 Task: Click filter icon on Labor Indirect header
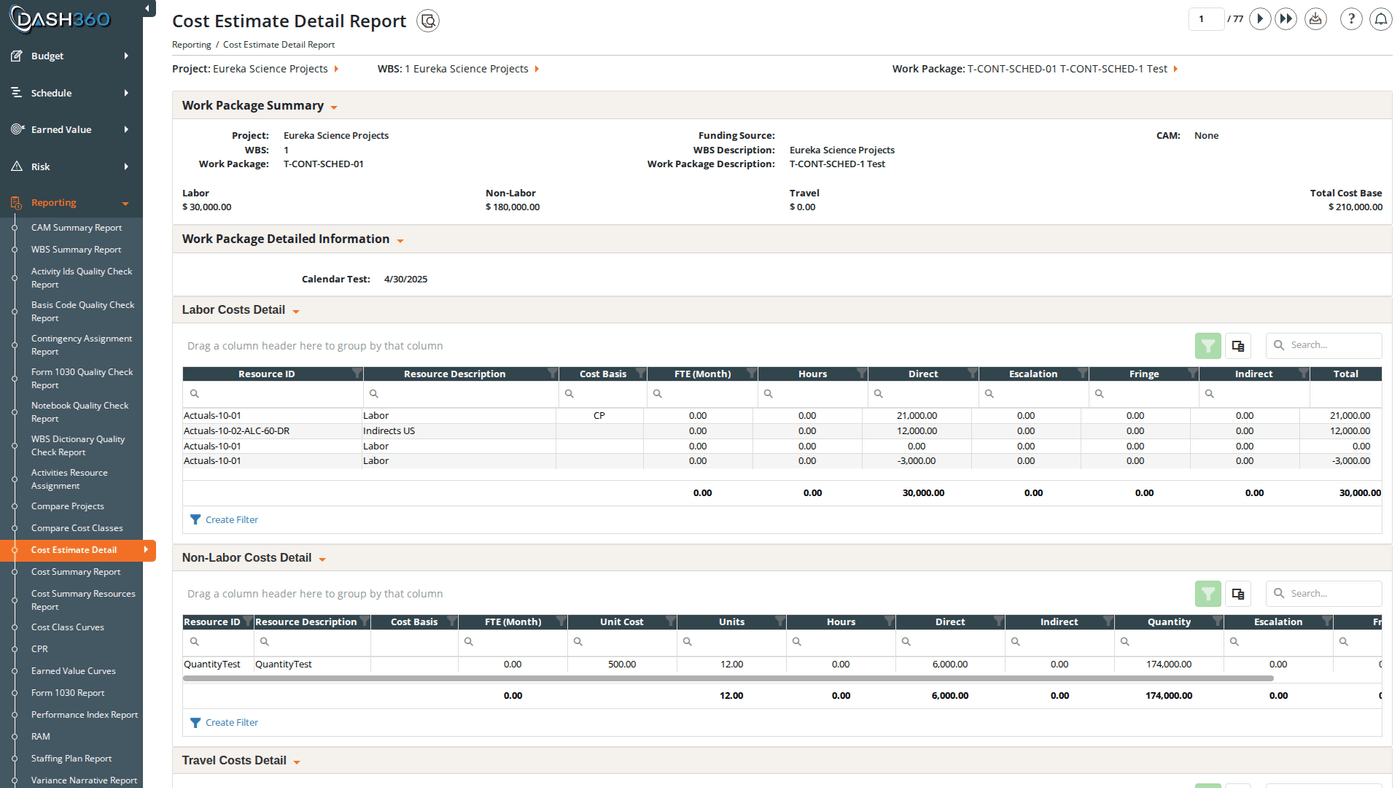[1303, 374]
